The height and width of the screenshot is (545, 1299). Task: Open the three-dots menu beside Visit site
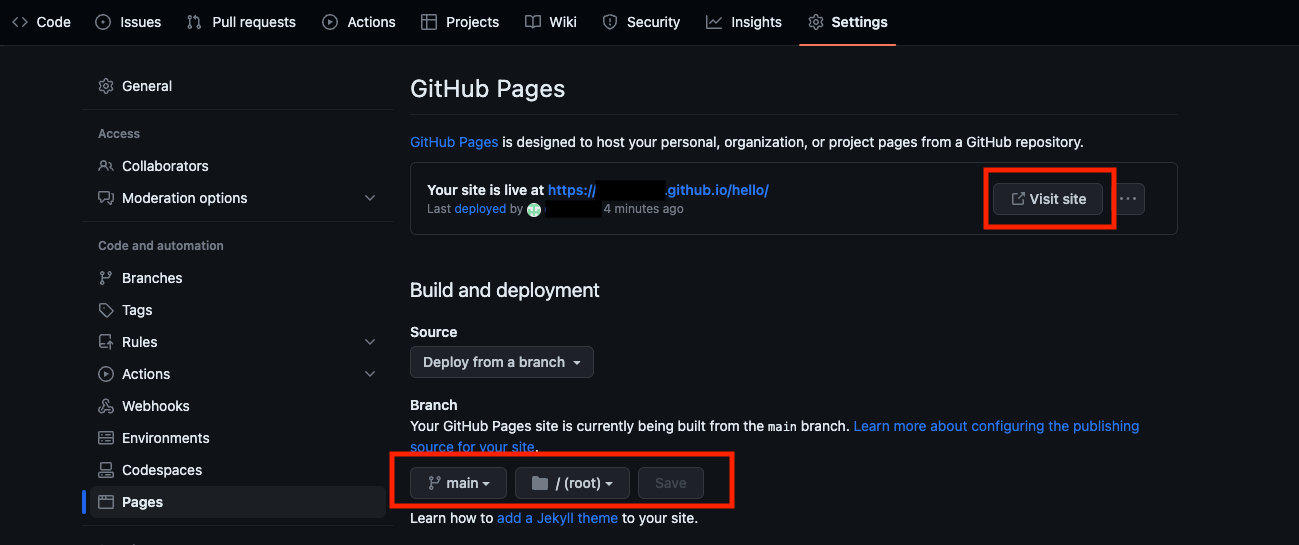(1128, 199)
